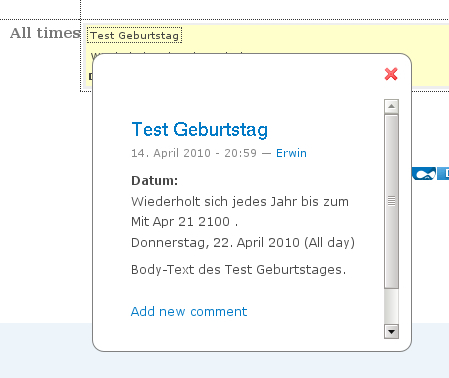Click the scrollbar track below the thumb

coord(391,306)
